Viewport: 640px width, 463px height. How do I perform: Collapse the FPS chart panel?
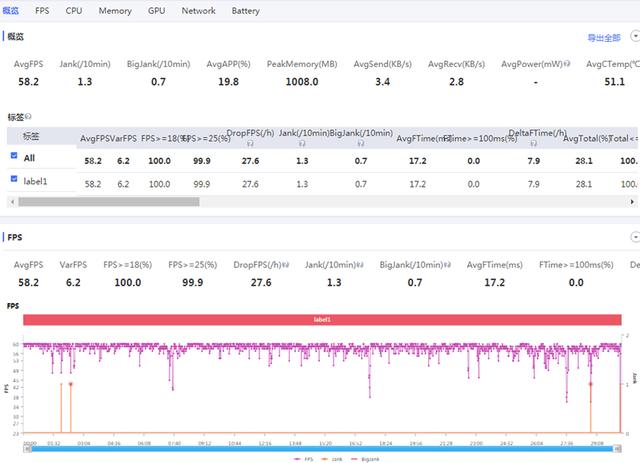click(x=634, y=237)
